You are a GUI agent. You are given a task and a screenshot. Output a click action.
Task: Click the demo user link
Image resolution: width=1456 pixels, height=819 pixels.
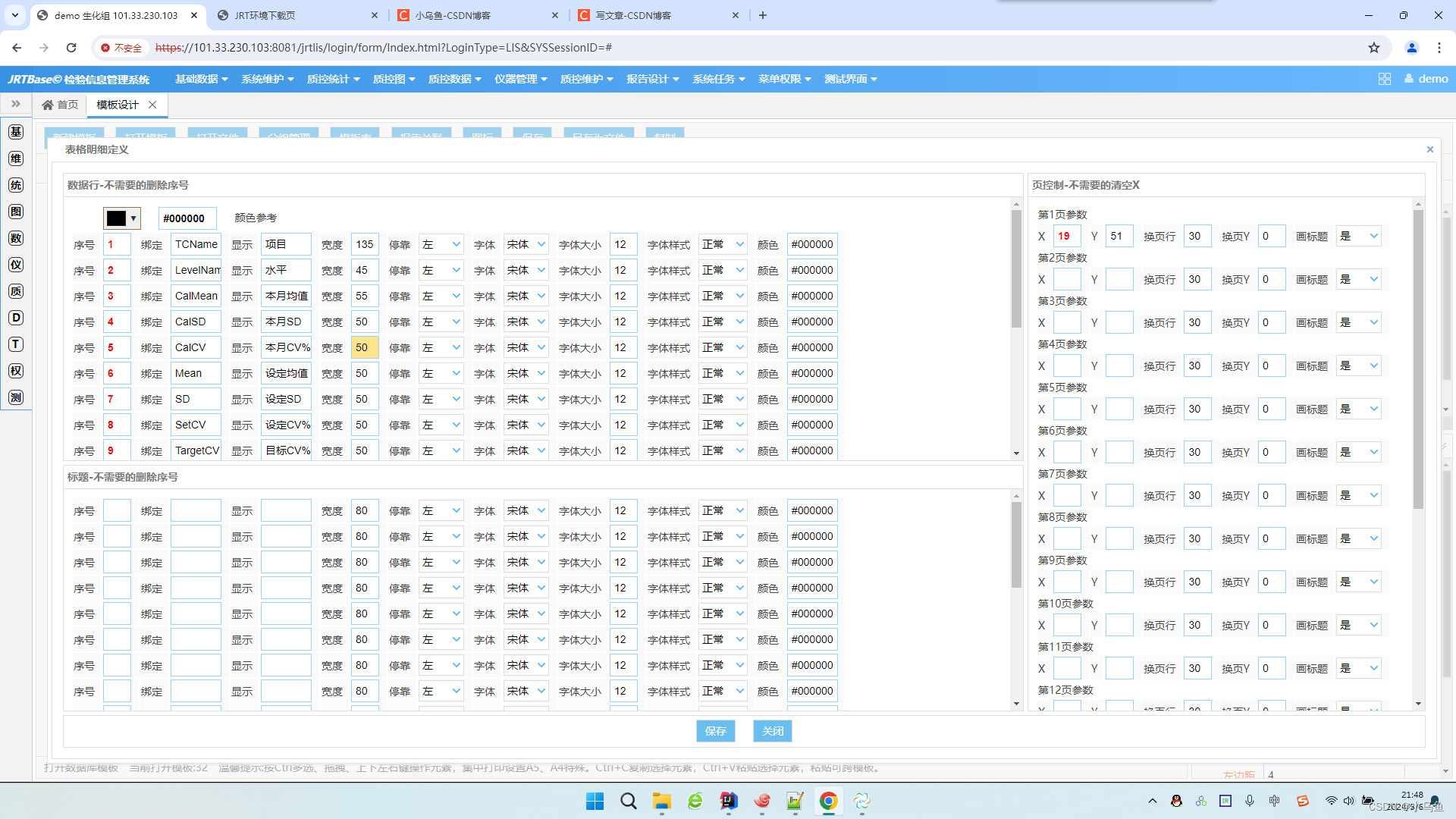pyautogui.click(x=1426, y=79)
